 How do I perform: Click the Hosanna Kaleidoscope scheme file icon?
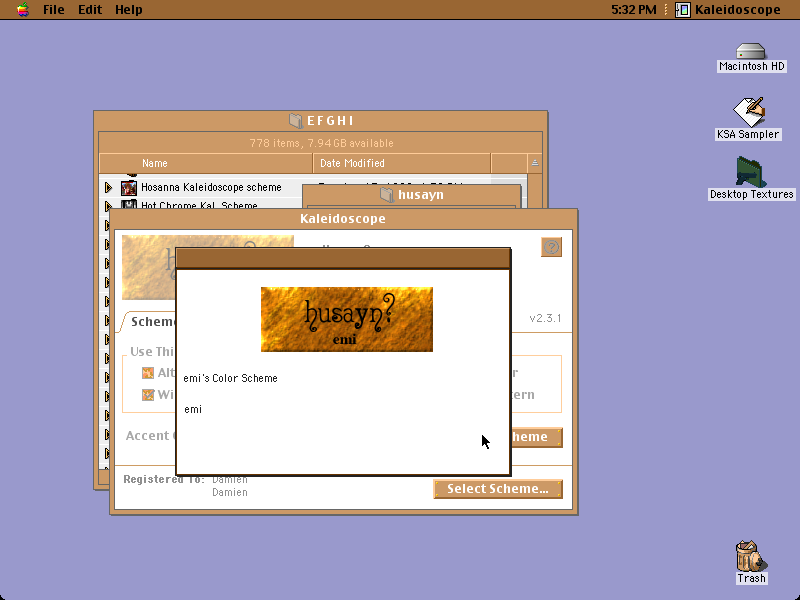(x=129, y=187)
